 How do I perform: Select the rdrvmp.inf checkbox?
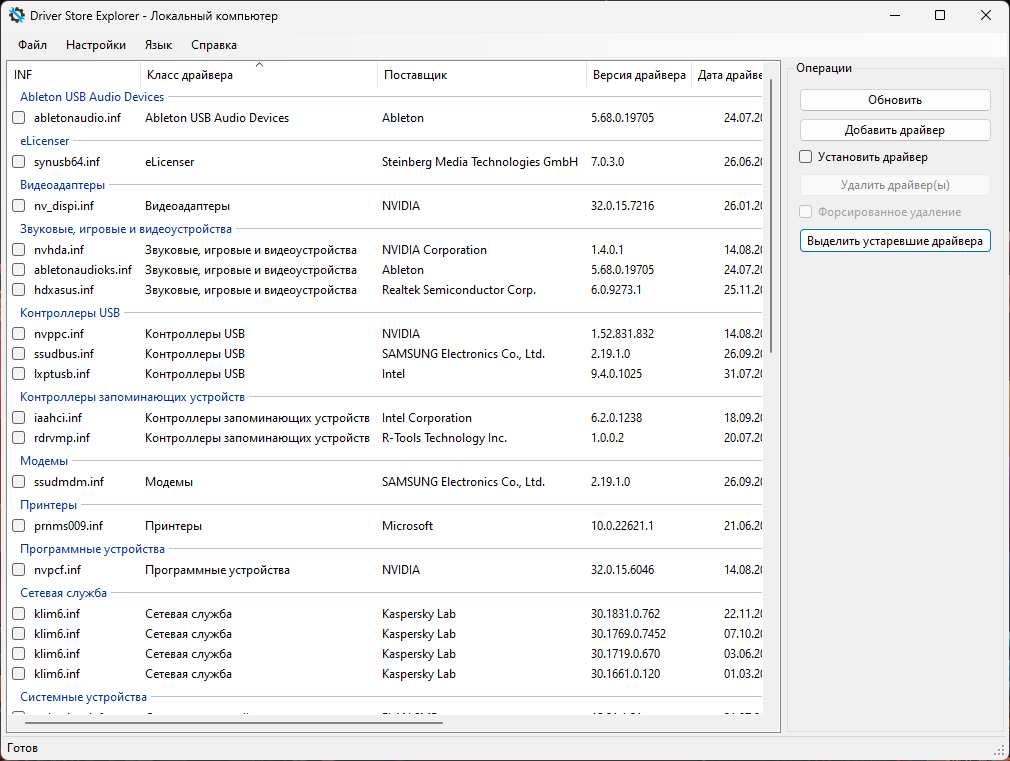[19, 438]
